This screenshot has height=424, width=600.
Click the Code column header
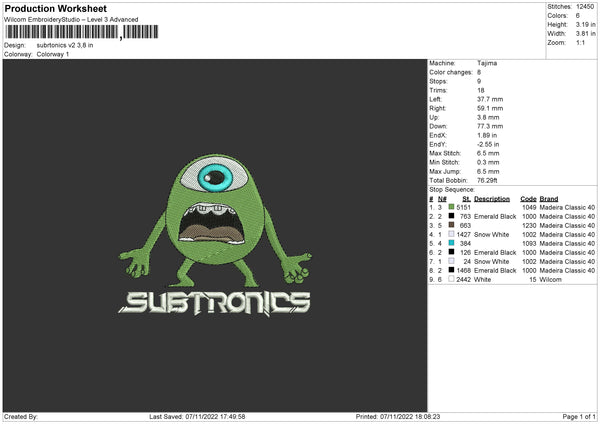tap(528, 199)
